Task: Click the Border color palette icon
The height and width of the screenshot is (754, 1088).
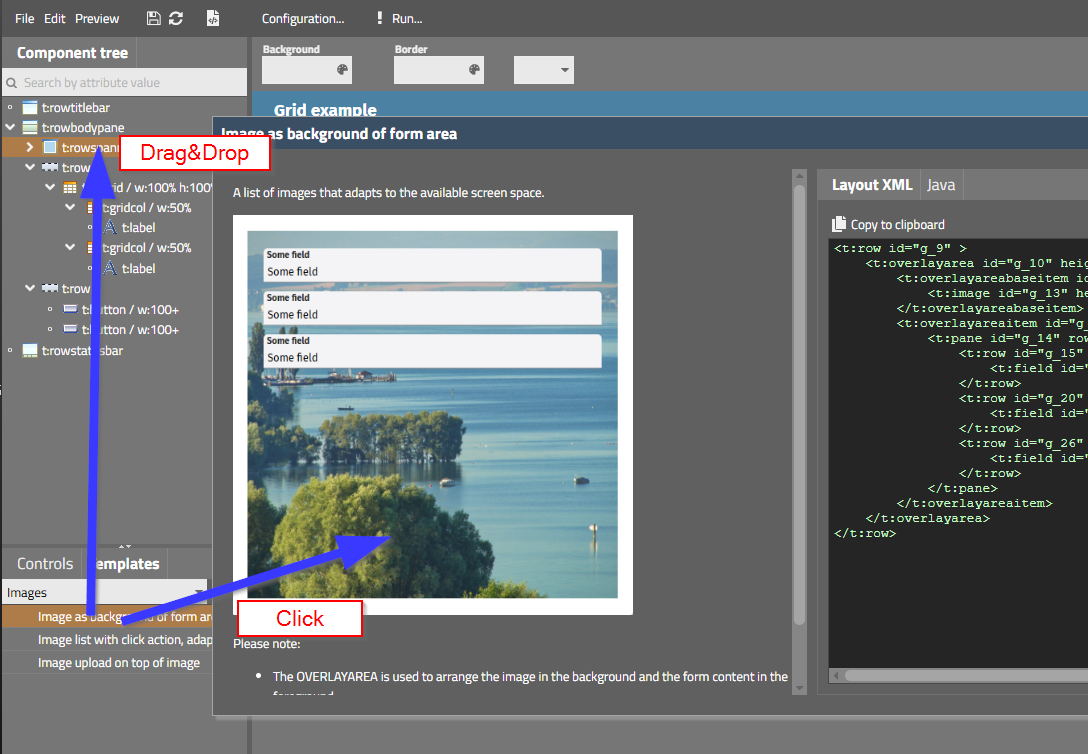Action: coord(475,70)
